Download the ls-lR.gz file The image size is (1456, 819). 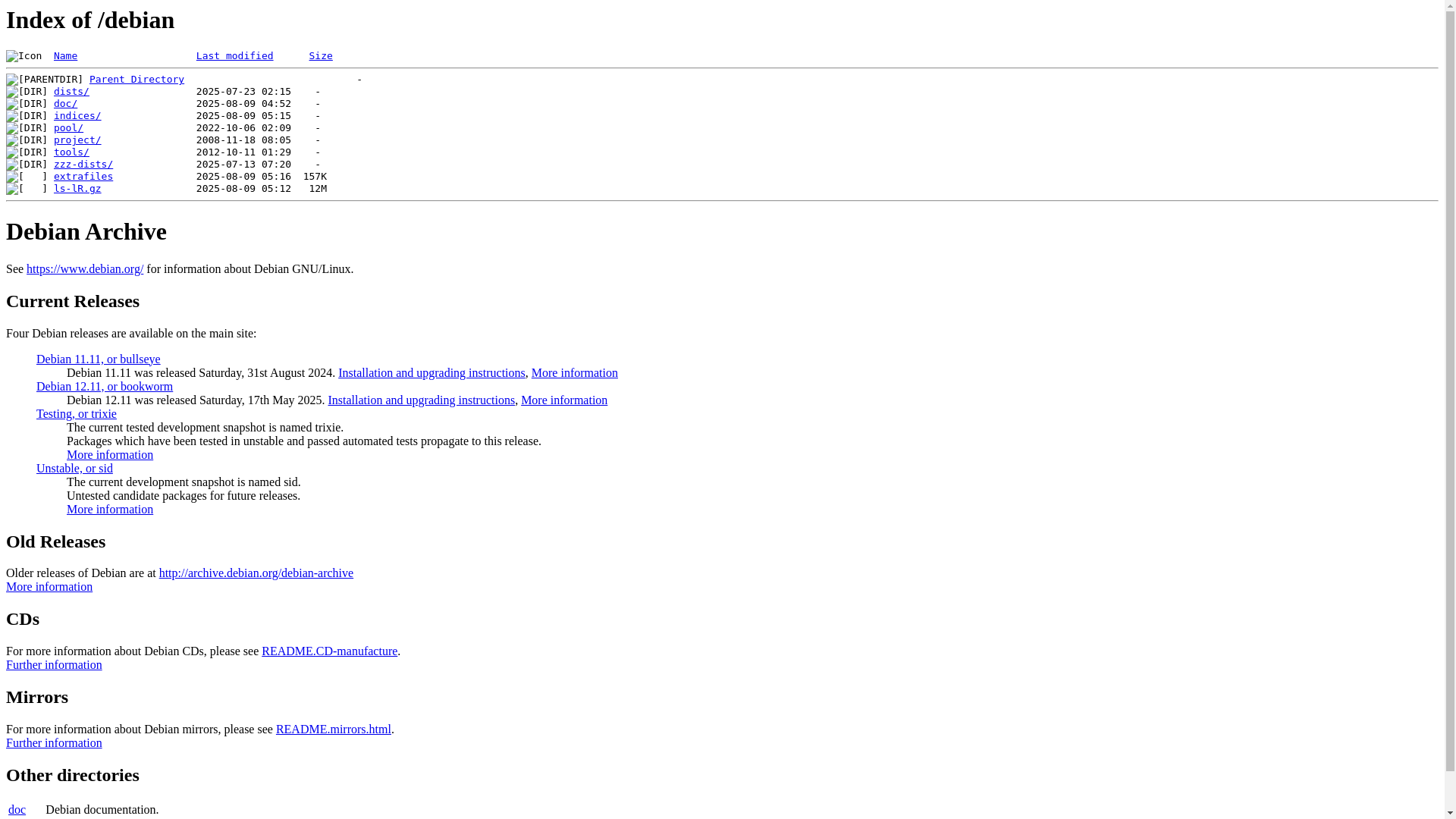(x=77, y=189)
